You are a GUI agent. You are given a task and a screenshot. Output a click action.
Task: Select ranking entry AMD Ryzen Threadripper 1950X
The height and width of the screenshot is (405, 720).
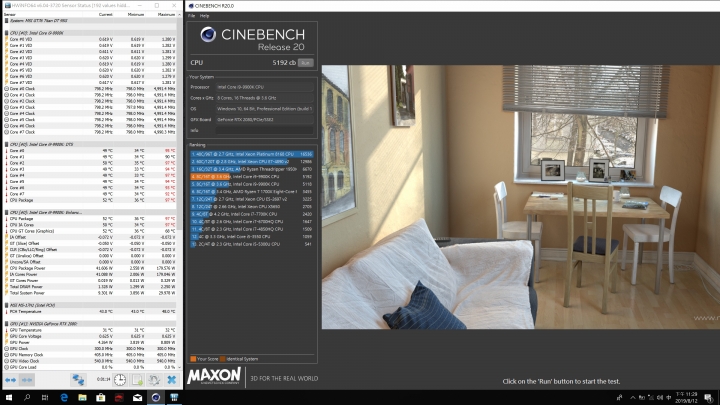click(252, 169)
